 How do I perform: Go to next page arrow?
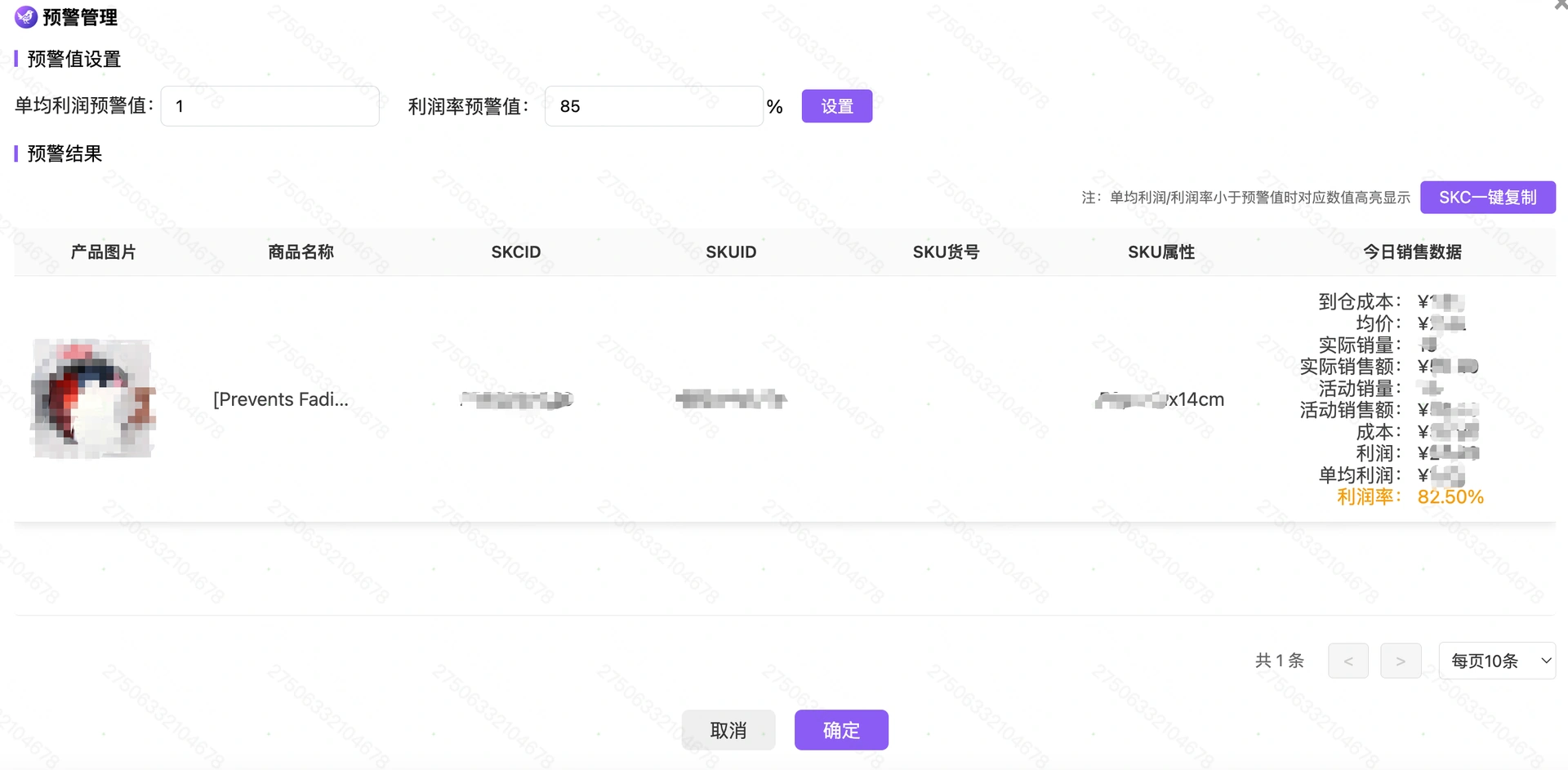[x=1401, y=661]
